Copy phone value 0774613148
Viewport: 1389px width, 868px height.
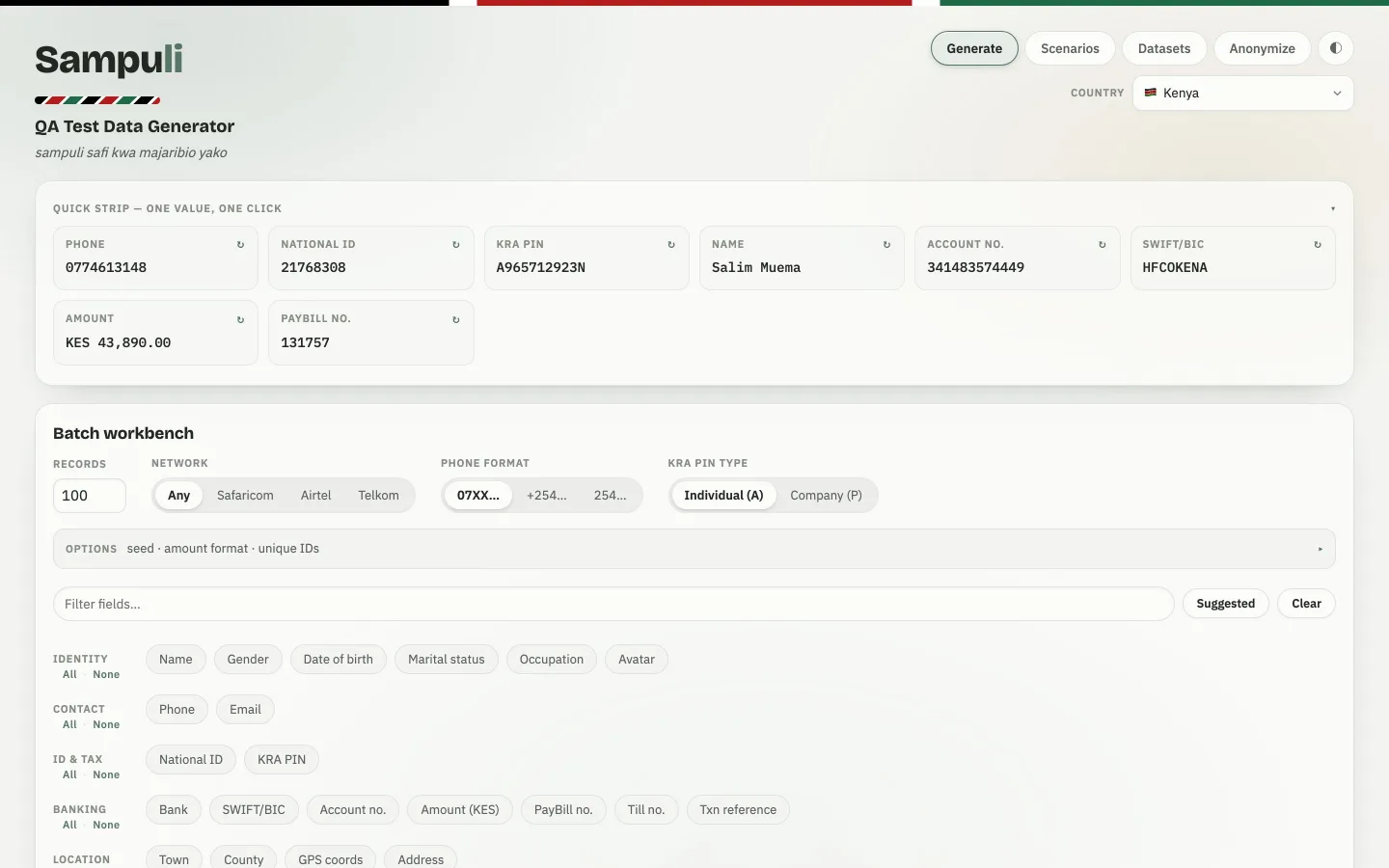[106, 268]
